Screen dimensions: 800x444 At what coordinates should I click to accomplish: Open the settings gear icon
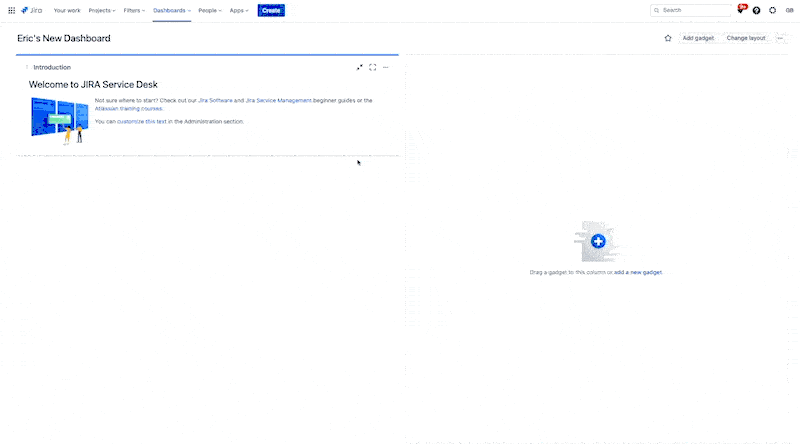tap(772, 10)
